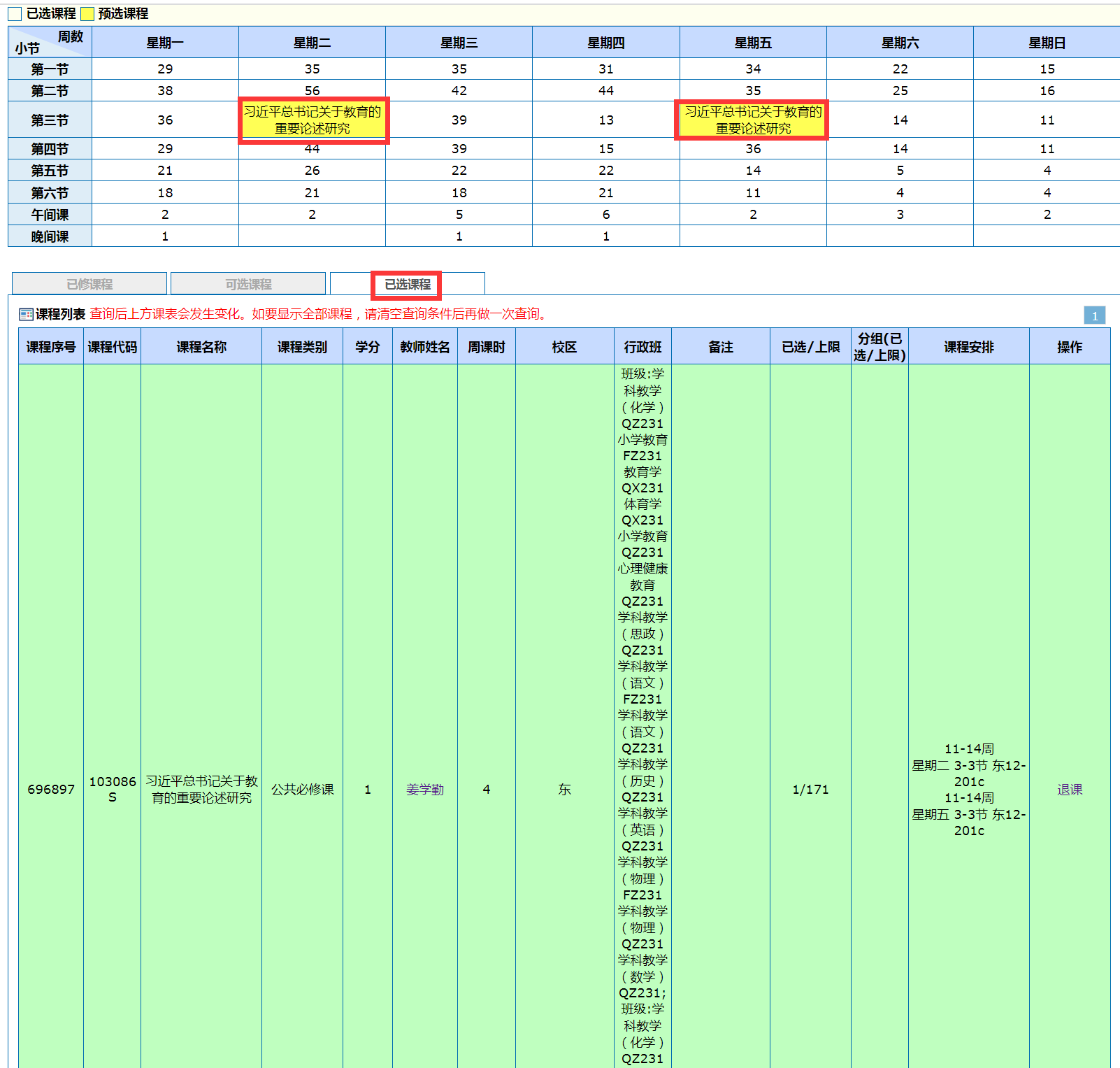This screenshot has height=1068, width=1120.
Task: Click the 课程名称 column header
Action: [201, 347]
